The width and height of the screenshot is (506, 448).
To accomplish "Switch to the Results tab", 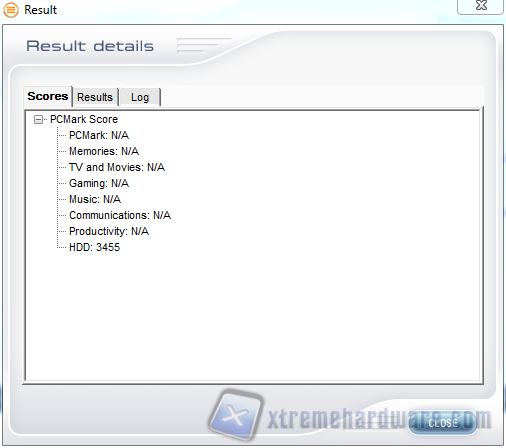I will coord(95,97).
